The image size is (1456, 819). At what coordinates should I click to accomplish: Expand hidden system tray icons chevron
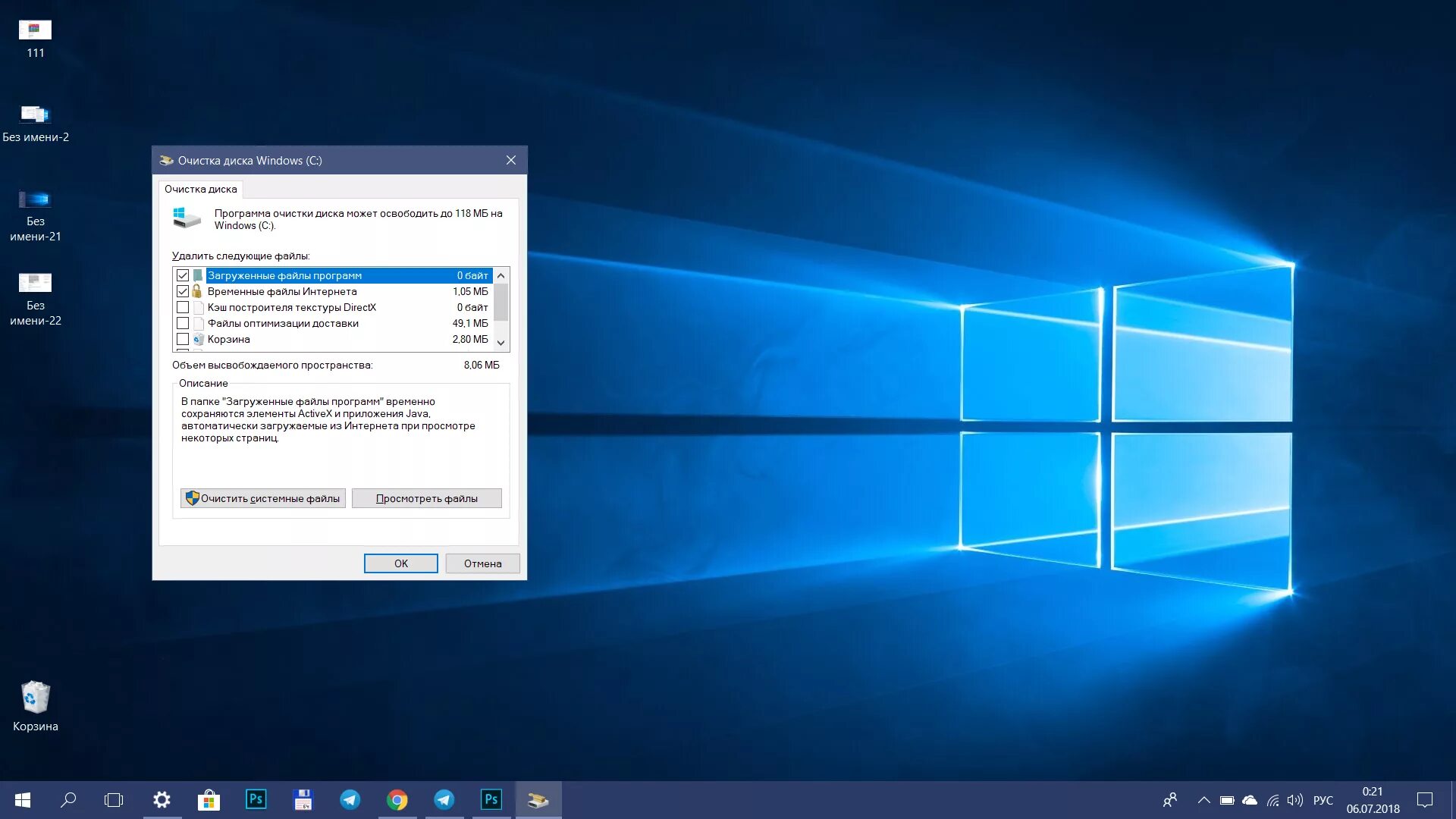pyautogui.click(x=1203, y=801)
